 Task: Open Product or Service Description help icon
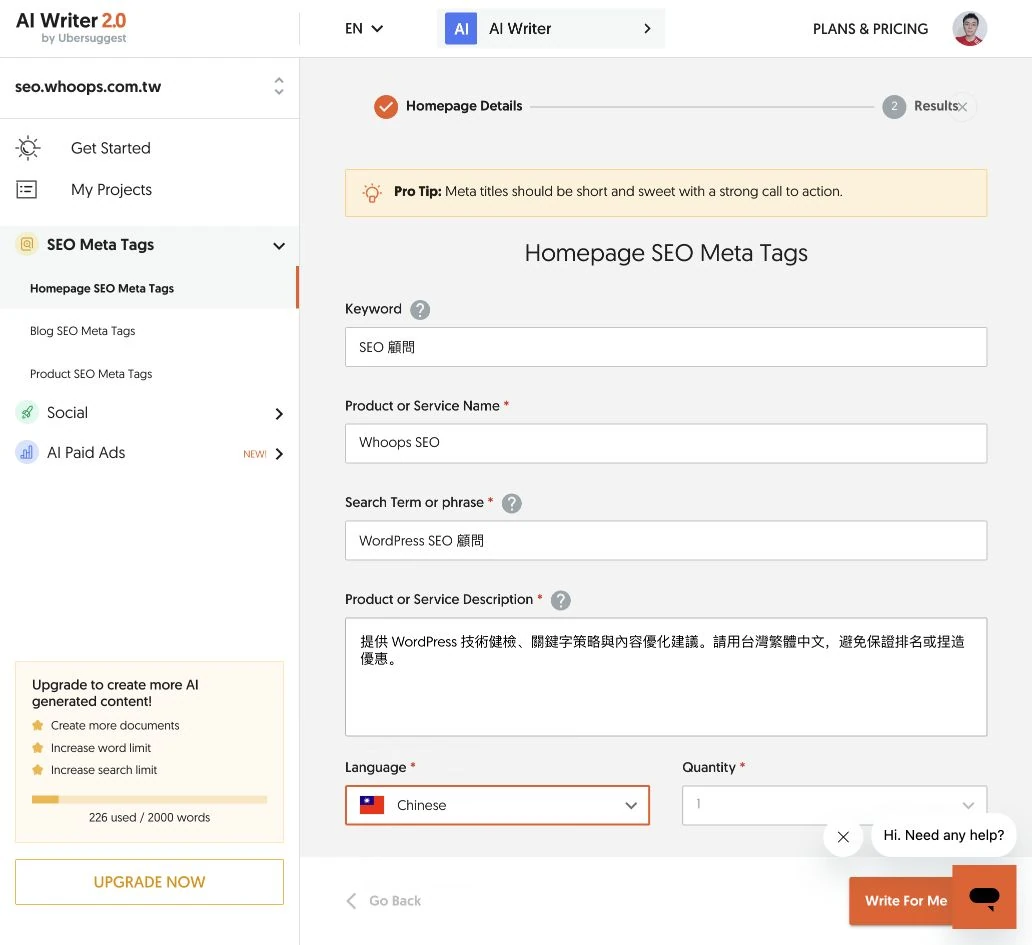tap(560, 600)
